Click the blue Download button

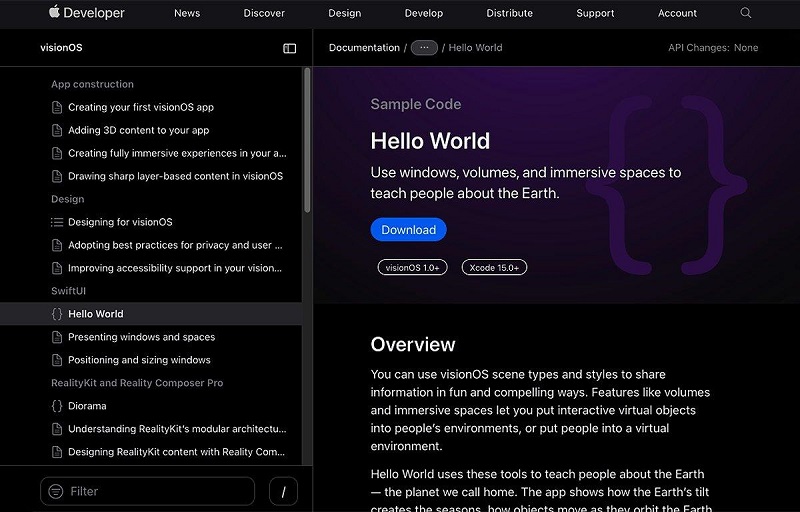tap(408, 229)
